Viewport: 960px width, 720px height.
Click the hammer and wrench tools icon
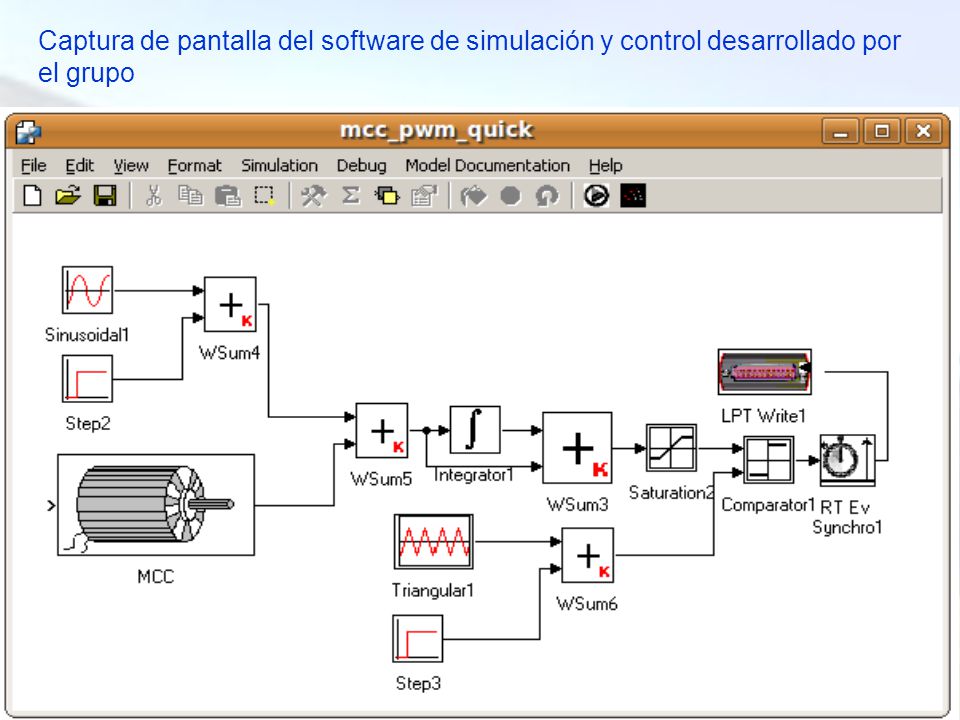coord(313,196)
